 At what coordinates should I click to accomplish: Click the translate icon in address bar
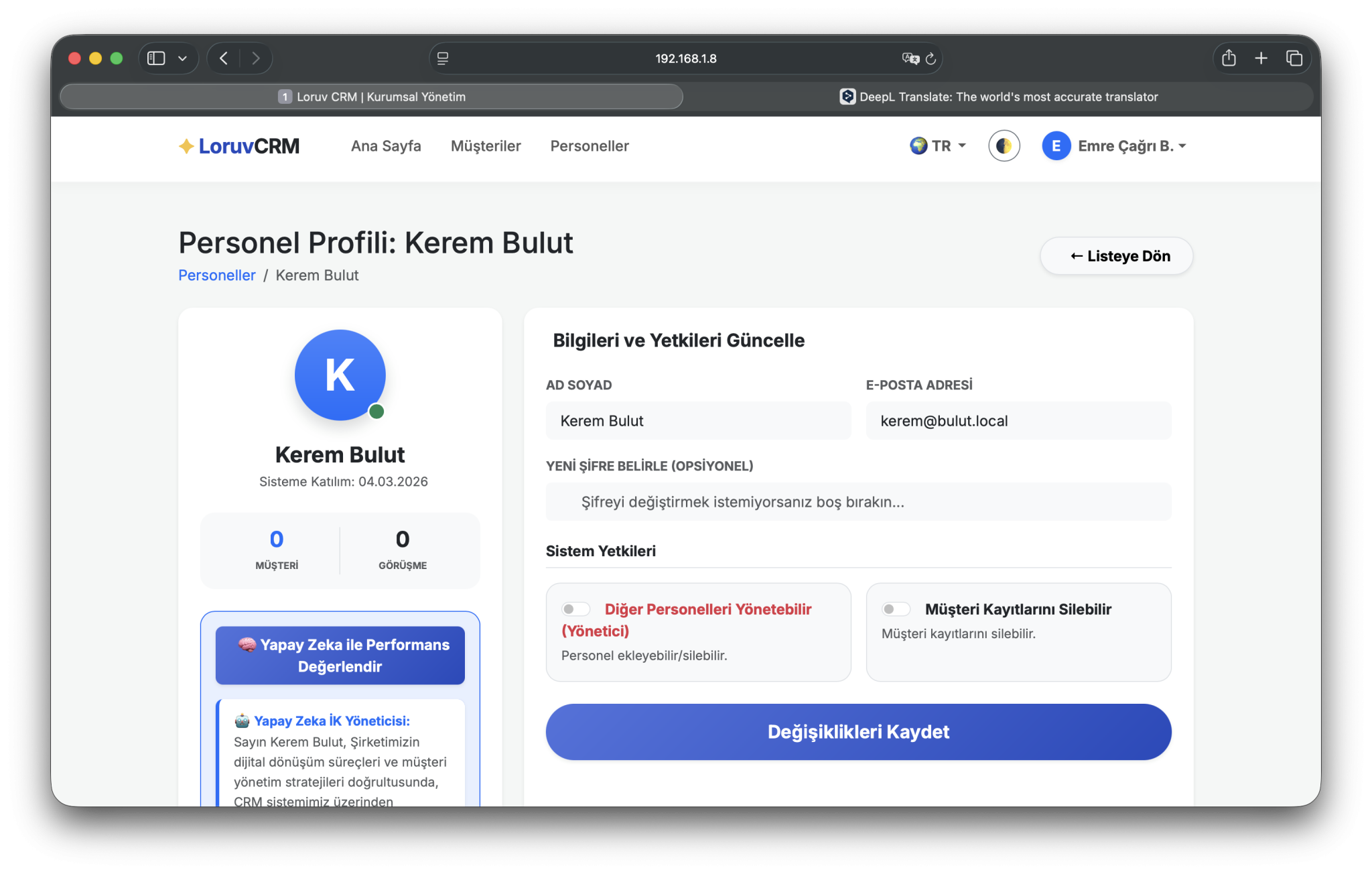[x=910, y=58]
